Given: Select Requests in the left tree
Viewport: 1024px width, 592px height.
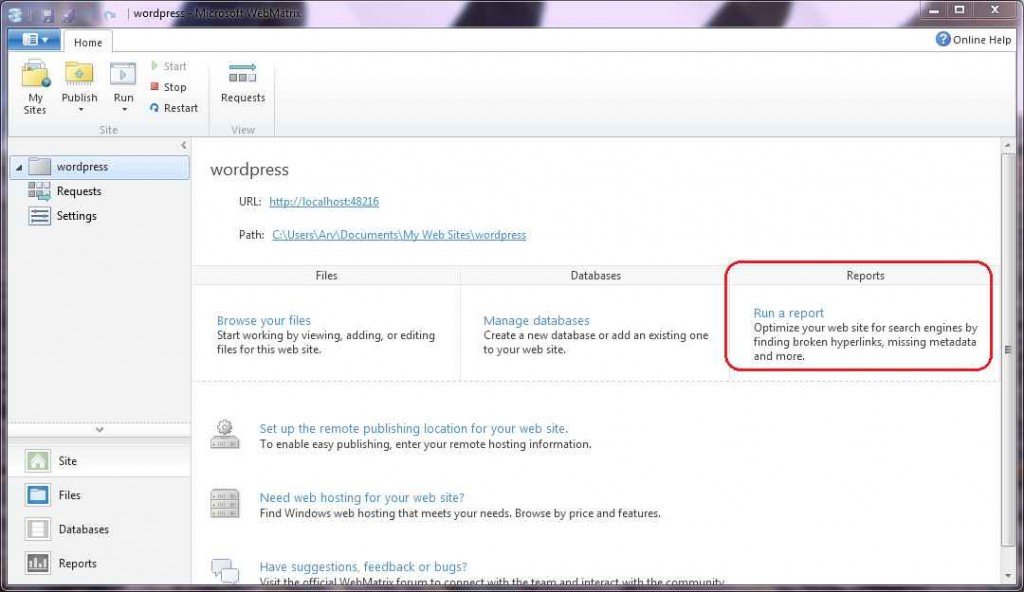Looking at the screenshot, I should click(x=79, y=191).
